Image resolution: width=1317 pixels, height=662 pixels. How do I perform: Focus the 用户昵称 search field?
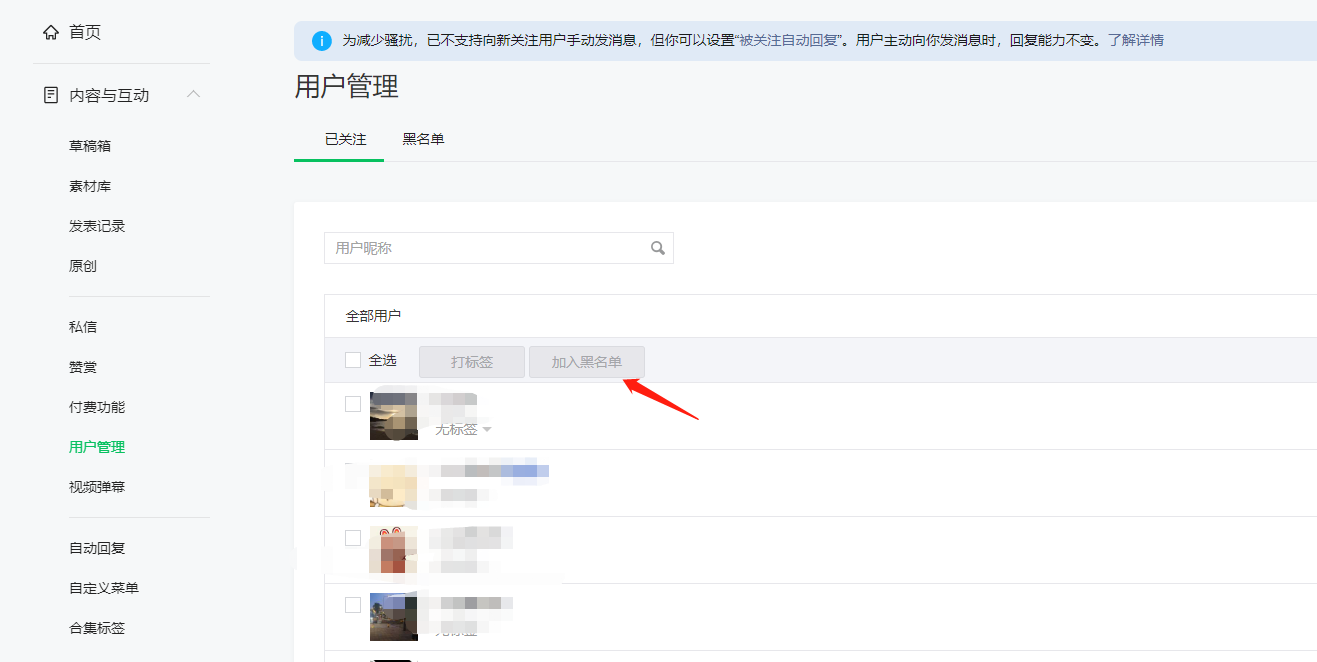coord(499,248)
